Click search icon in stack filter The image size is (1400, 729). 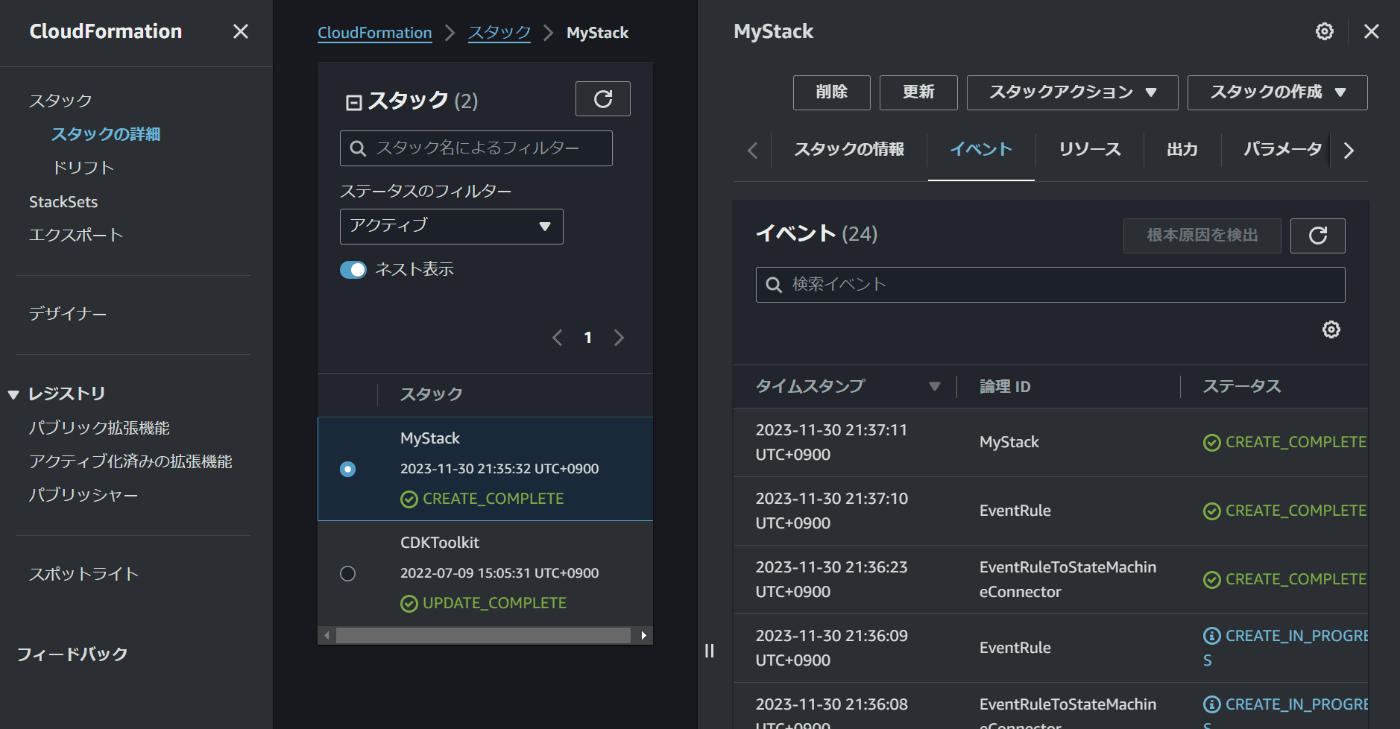click(358, 149)
